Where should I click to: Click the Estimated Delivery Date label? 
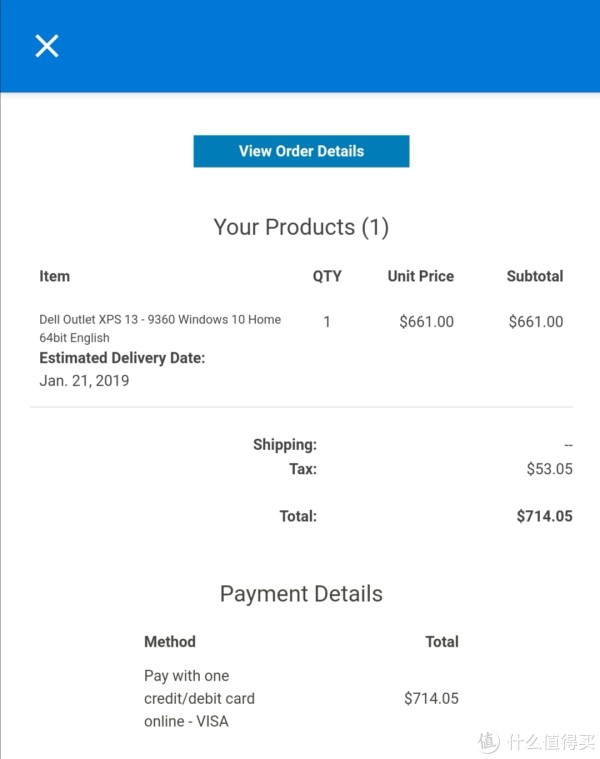point(122,358)
